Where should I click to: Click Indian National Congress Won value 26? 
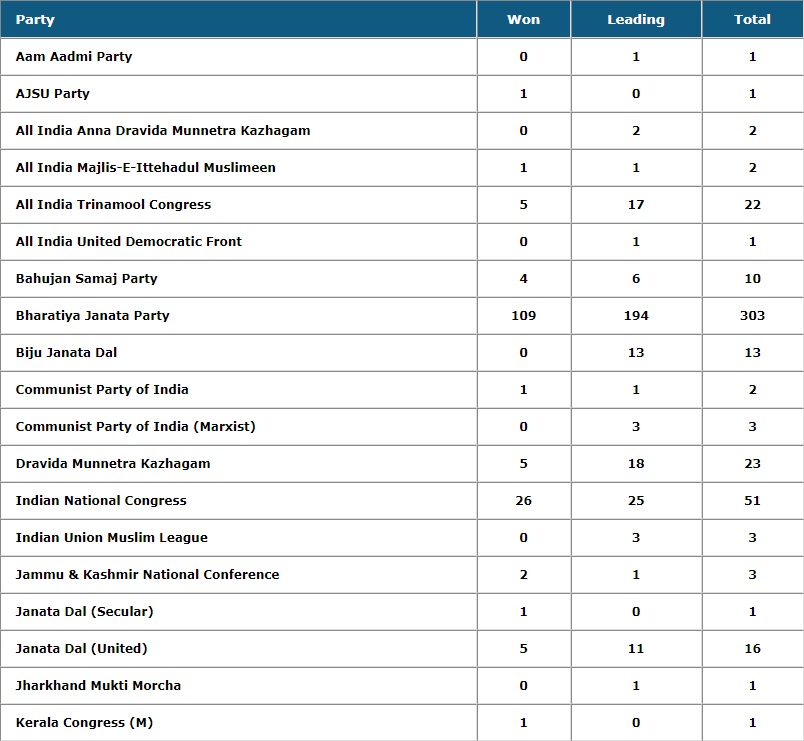(x=524, y=500)
